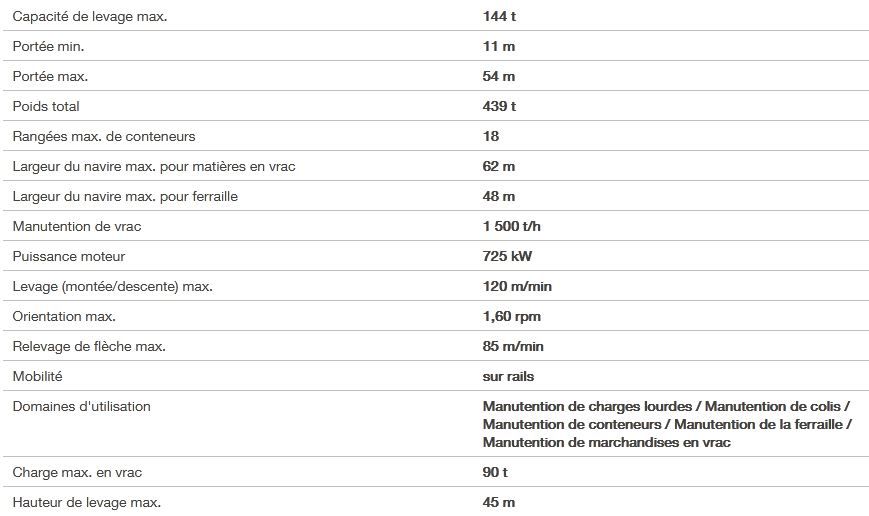Click the 1,60 rpm orientation value
The width and height of the screenshot is (869, 516).
click(511, 317)
